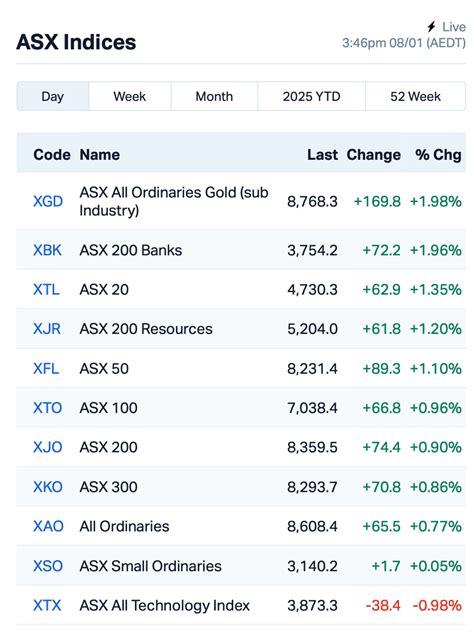Viewport: 474px width, 636px height.
Task: Click the +1.96% percent change
Action: point(435,250)
